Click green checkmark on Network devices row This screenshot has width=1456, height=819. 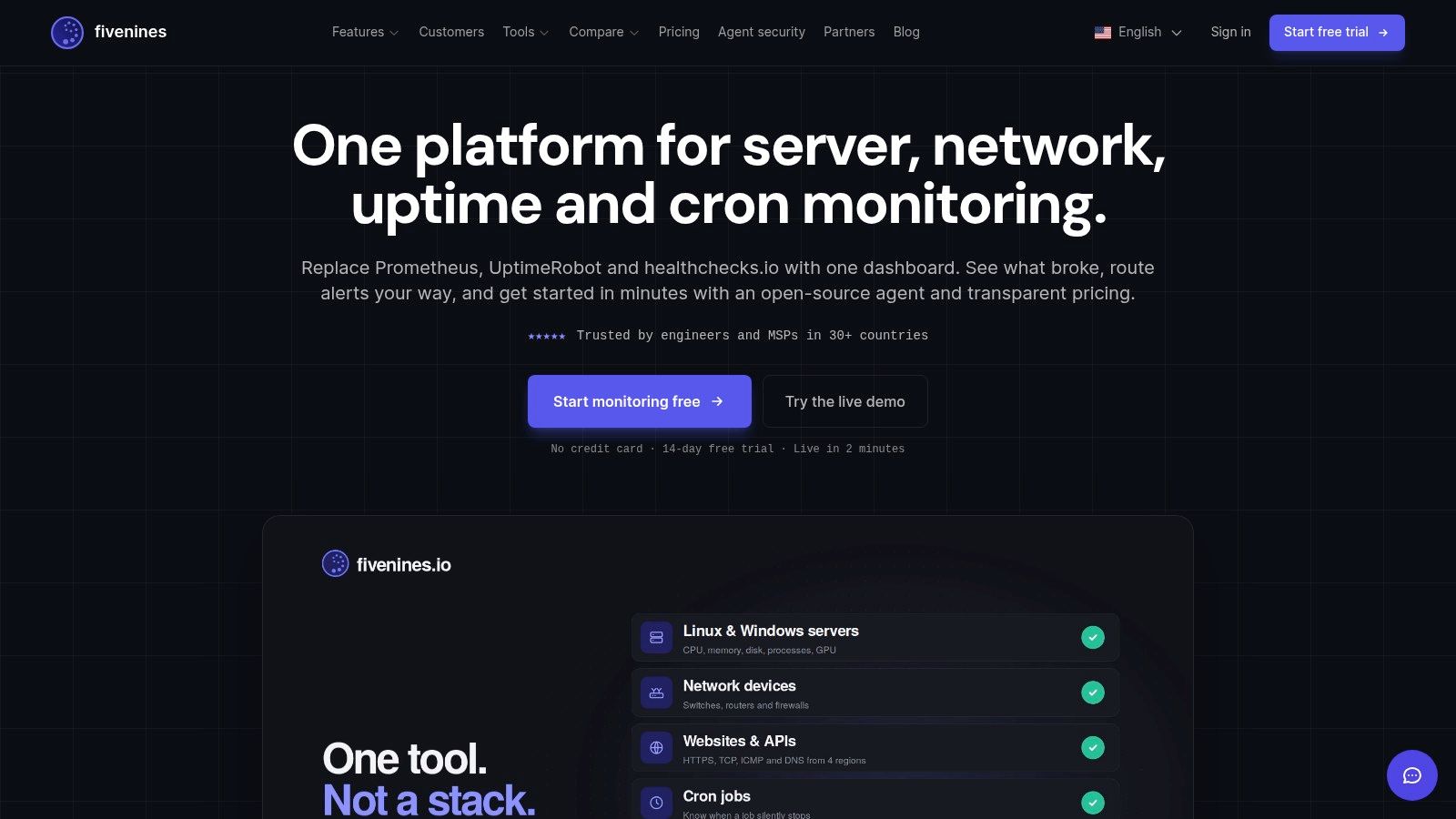click(x=1093, y=693)
